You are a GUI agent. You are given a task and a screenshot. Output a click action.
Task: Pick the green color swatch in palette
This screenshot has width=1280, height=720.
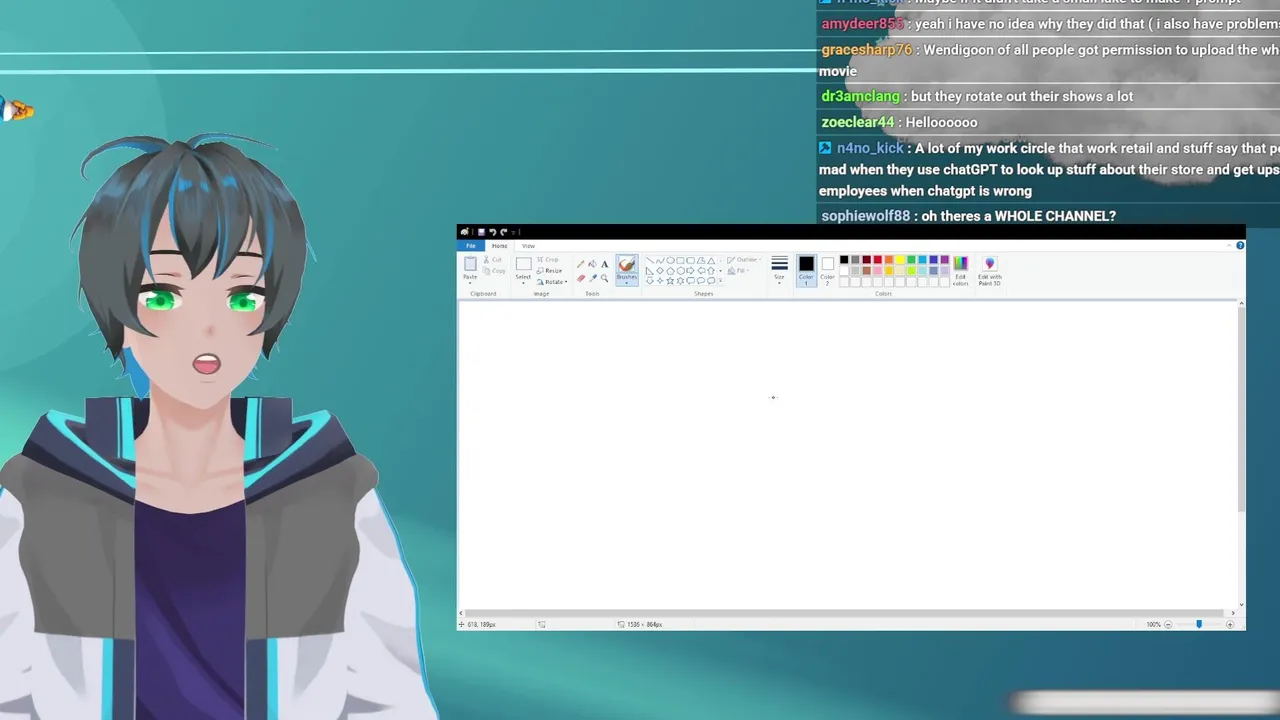(911, 260)
